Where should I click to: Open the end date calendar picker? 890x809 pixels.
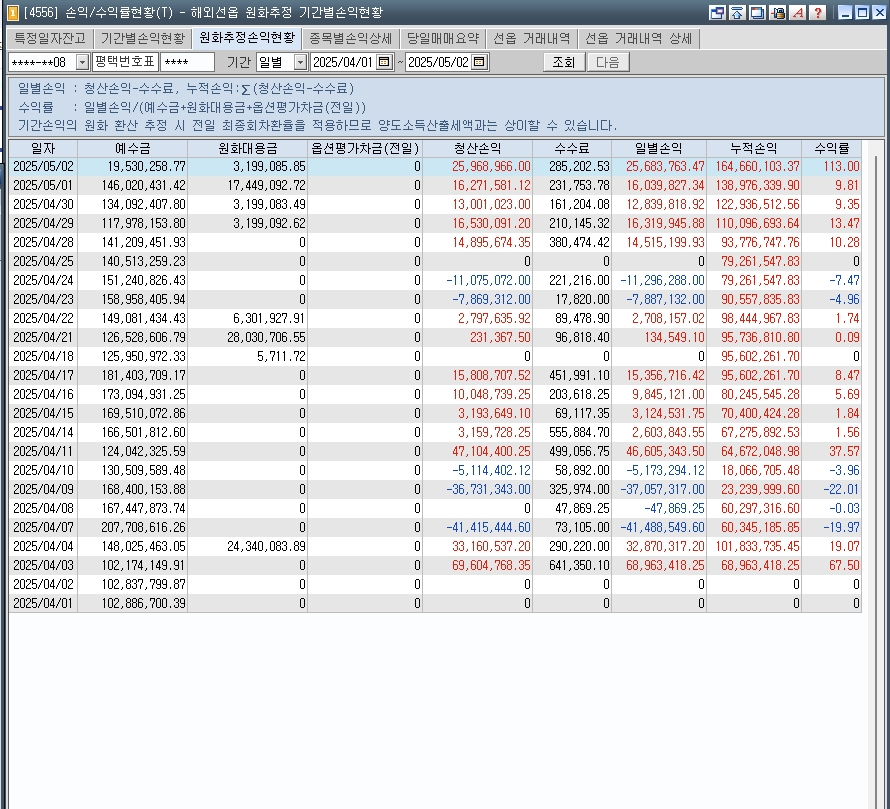480,62
